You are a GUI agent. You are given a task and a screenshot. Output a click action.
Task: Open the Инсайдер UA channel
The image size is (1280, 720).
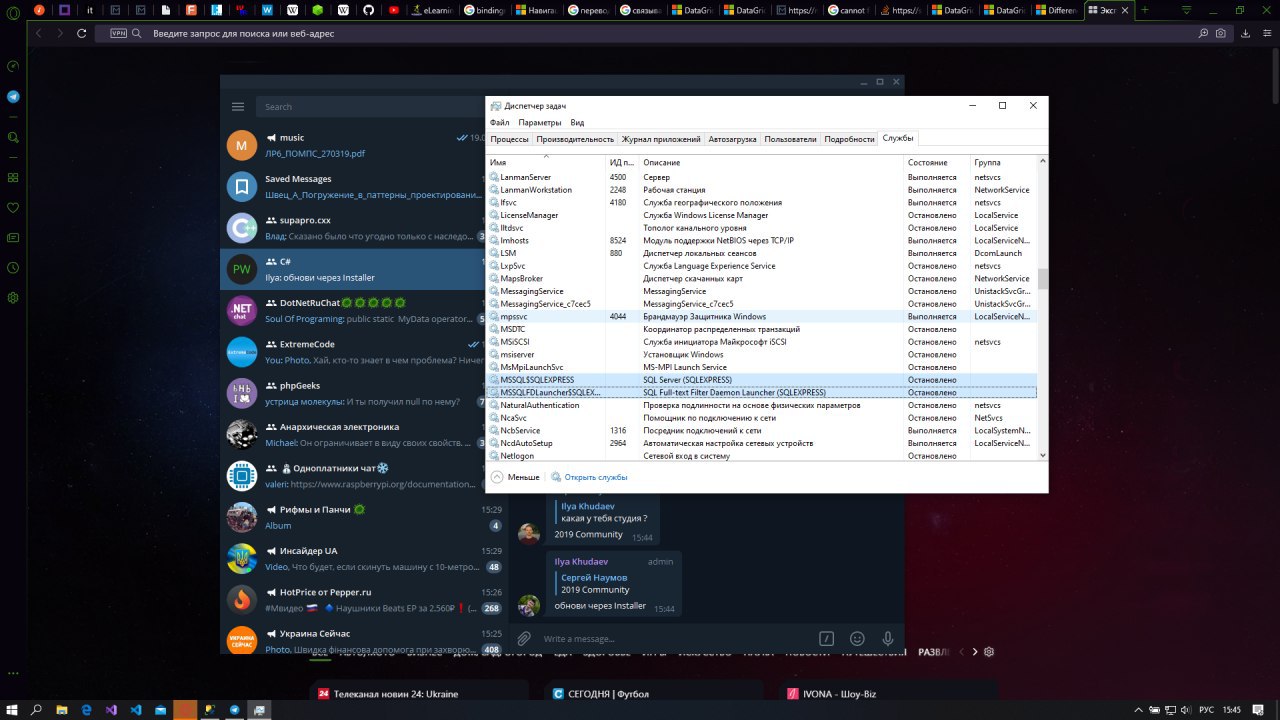pyautogui.click(x=363, y=558)
